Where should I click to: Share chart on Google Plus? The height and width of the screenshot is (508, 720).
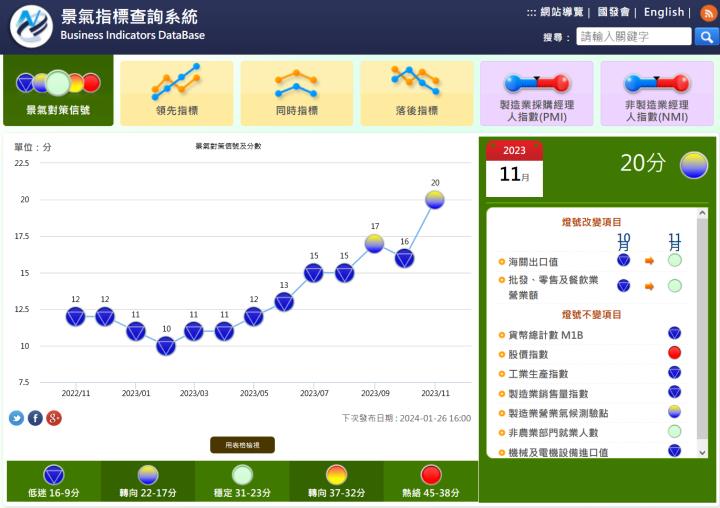pyautogui.click(x=54, y=418)
